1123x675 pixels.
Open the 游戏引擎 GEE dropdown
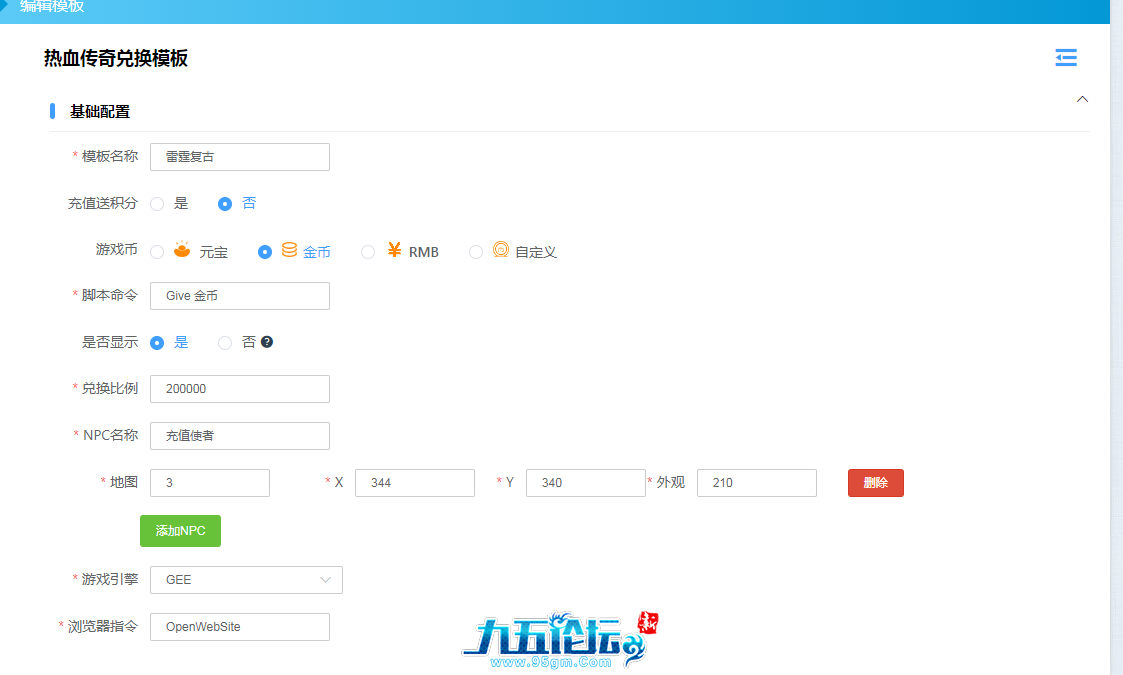point(246,580)
